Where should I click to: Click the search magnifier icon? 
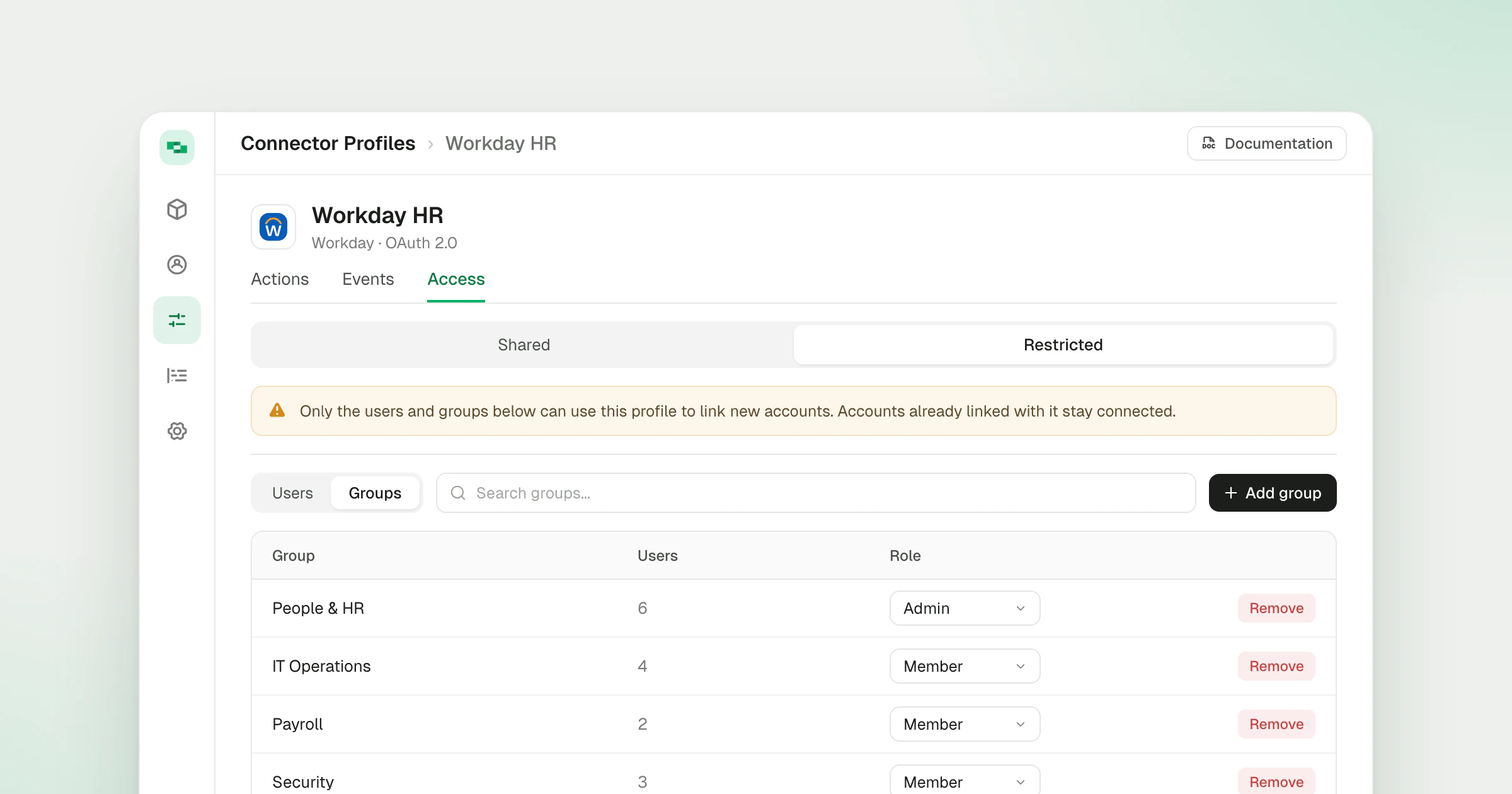point(458,493)
